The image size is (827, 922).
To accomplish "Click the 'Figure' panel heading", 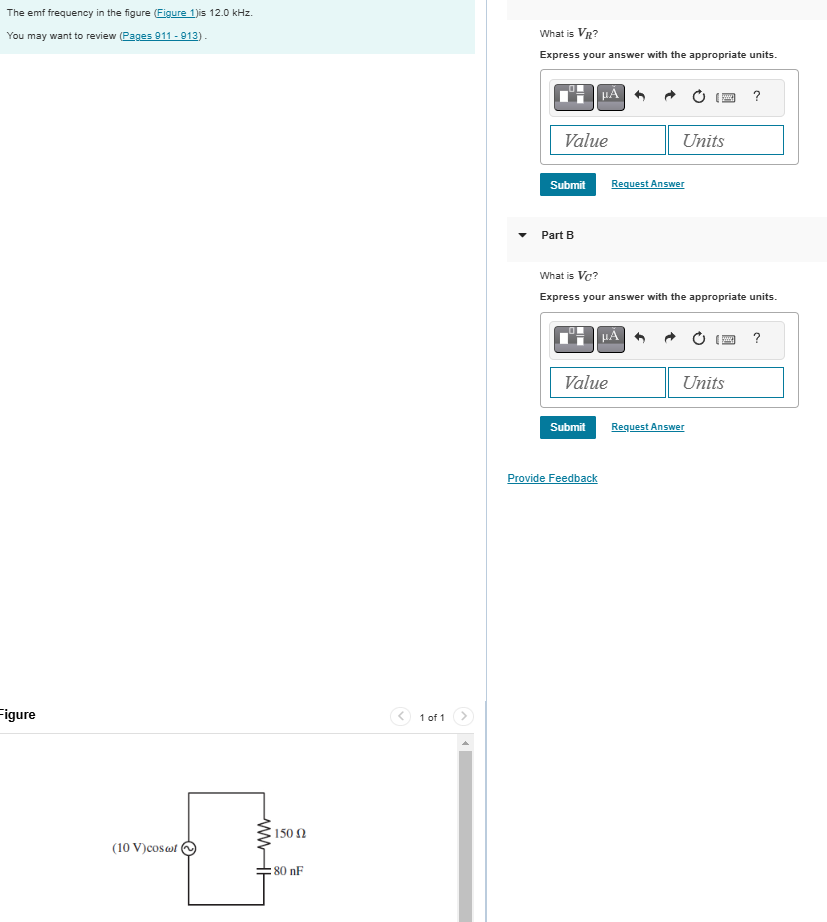I will point(17,714).
